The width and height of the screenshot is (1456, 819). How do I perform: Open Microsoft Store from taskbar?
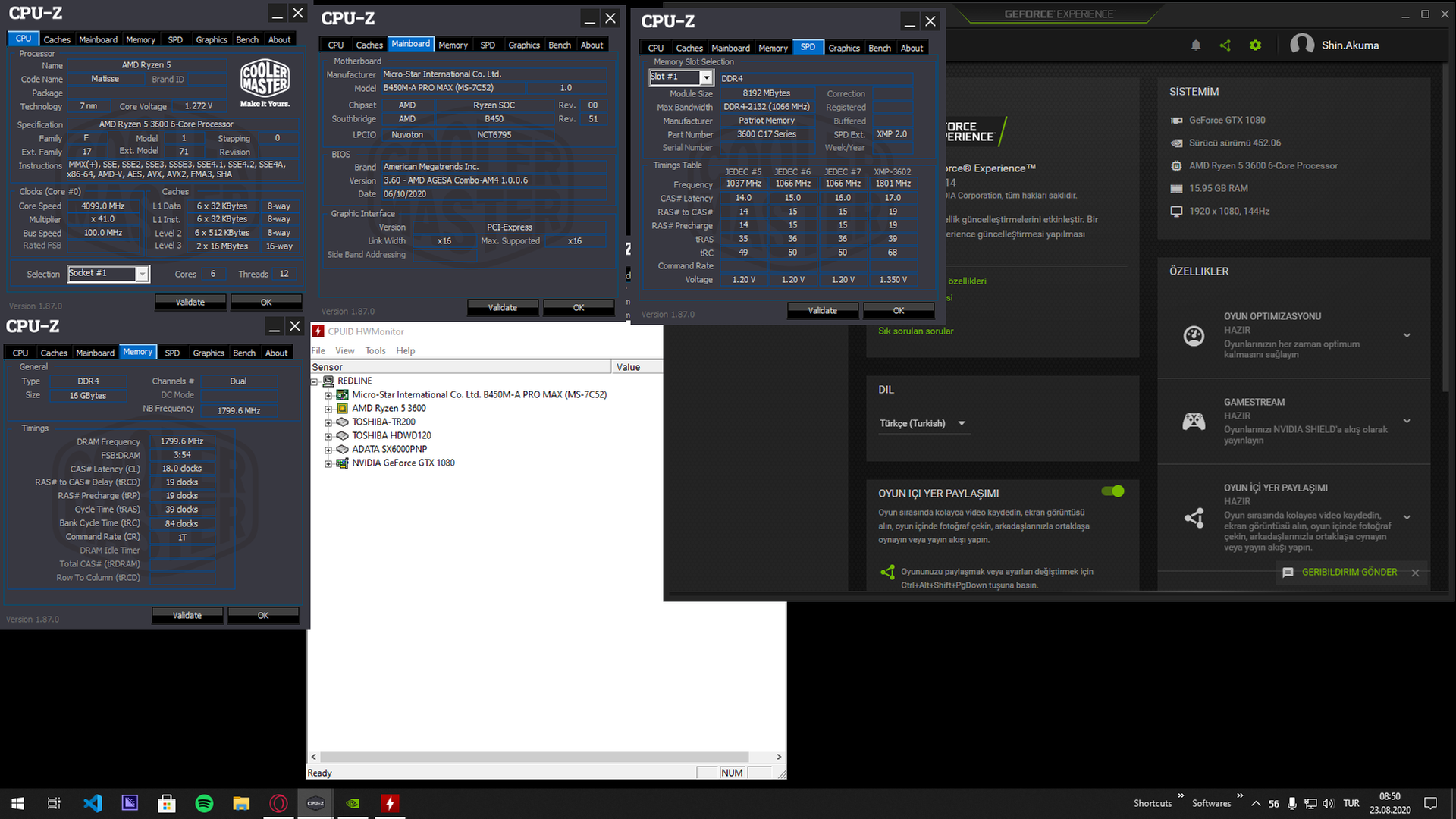pyautogui.click(x=167, y=803)
